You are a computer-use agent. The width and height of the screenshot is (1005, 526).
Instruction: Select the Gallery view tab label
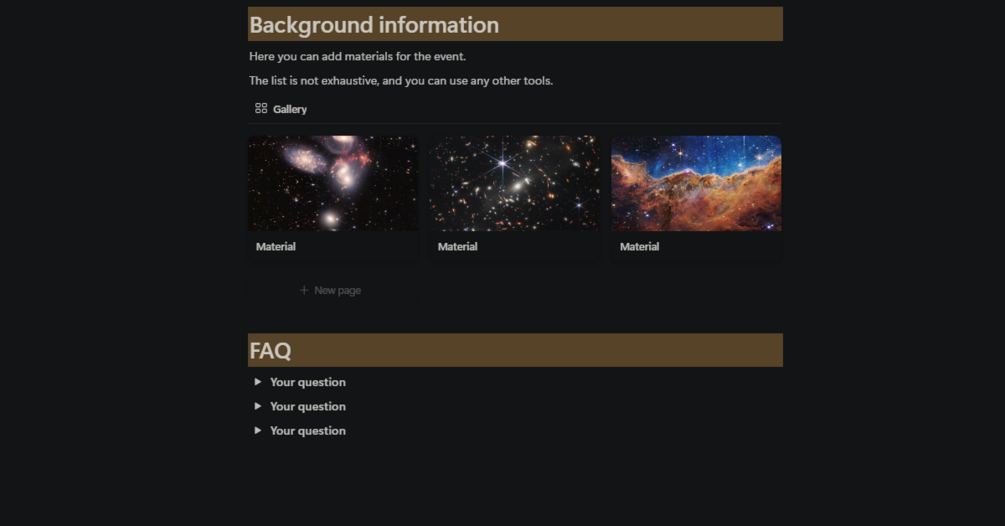(x=290, y=109)
